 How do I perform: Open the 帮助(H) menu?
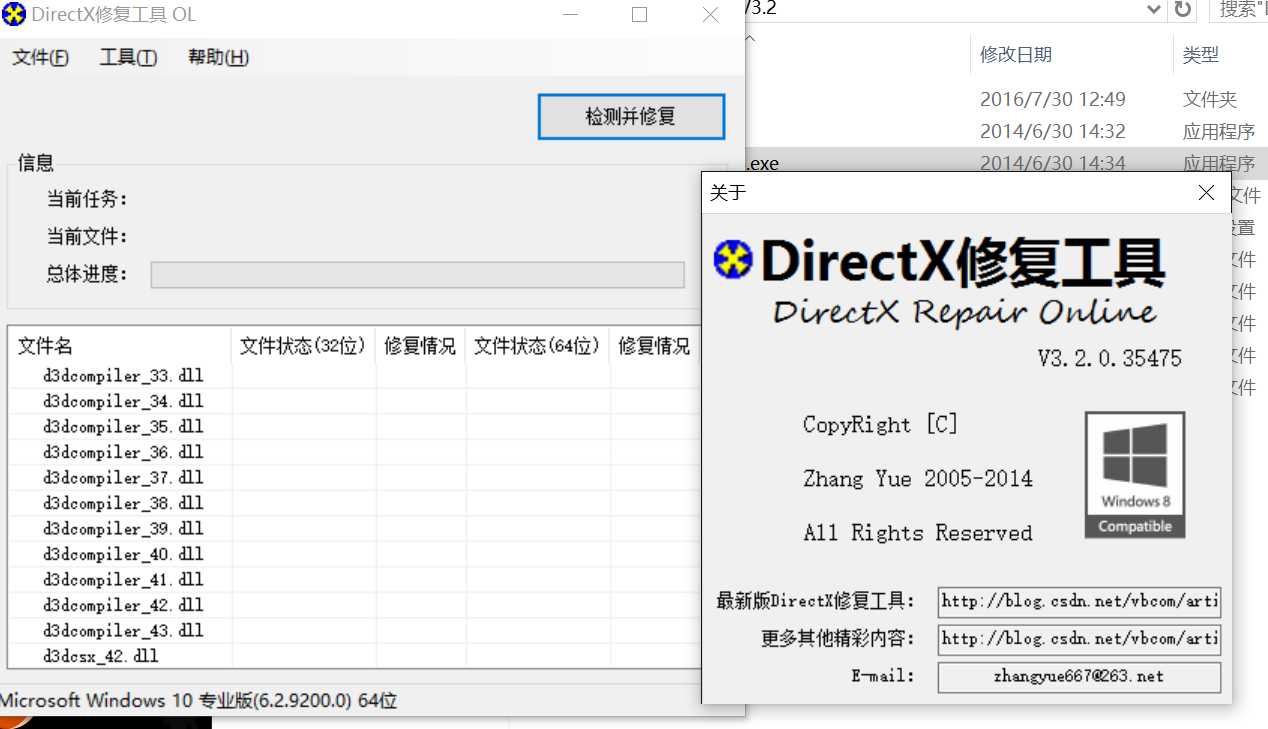point(218,57)
